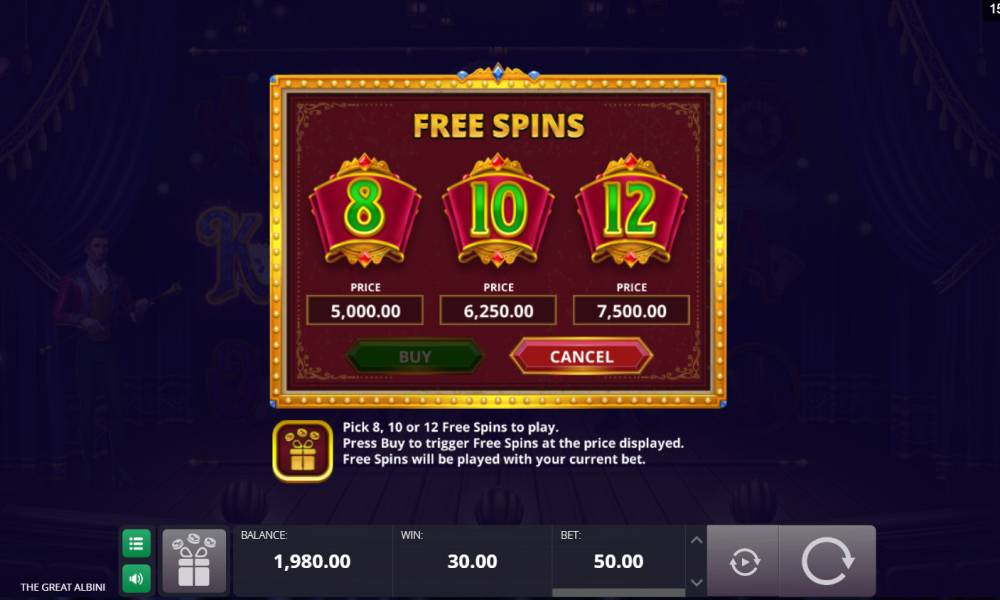The width and height of the screenshot is (1000, 600).
Task: Start autoplay with the circular play icon
Action: pyautogui.click(x=744, y=562)
